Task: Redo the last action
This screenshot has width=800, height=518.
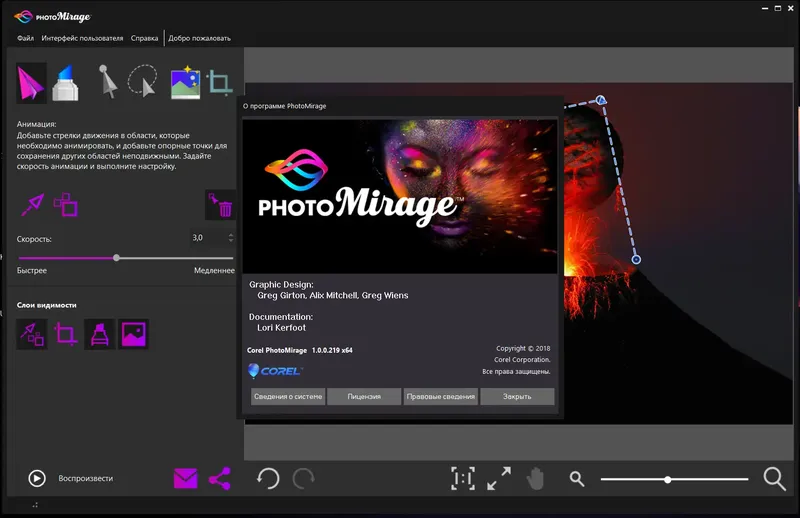Action: [x=304, y=479]
